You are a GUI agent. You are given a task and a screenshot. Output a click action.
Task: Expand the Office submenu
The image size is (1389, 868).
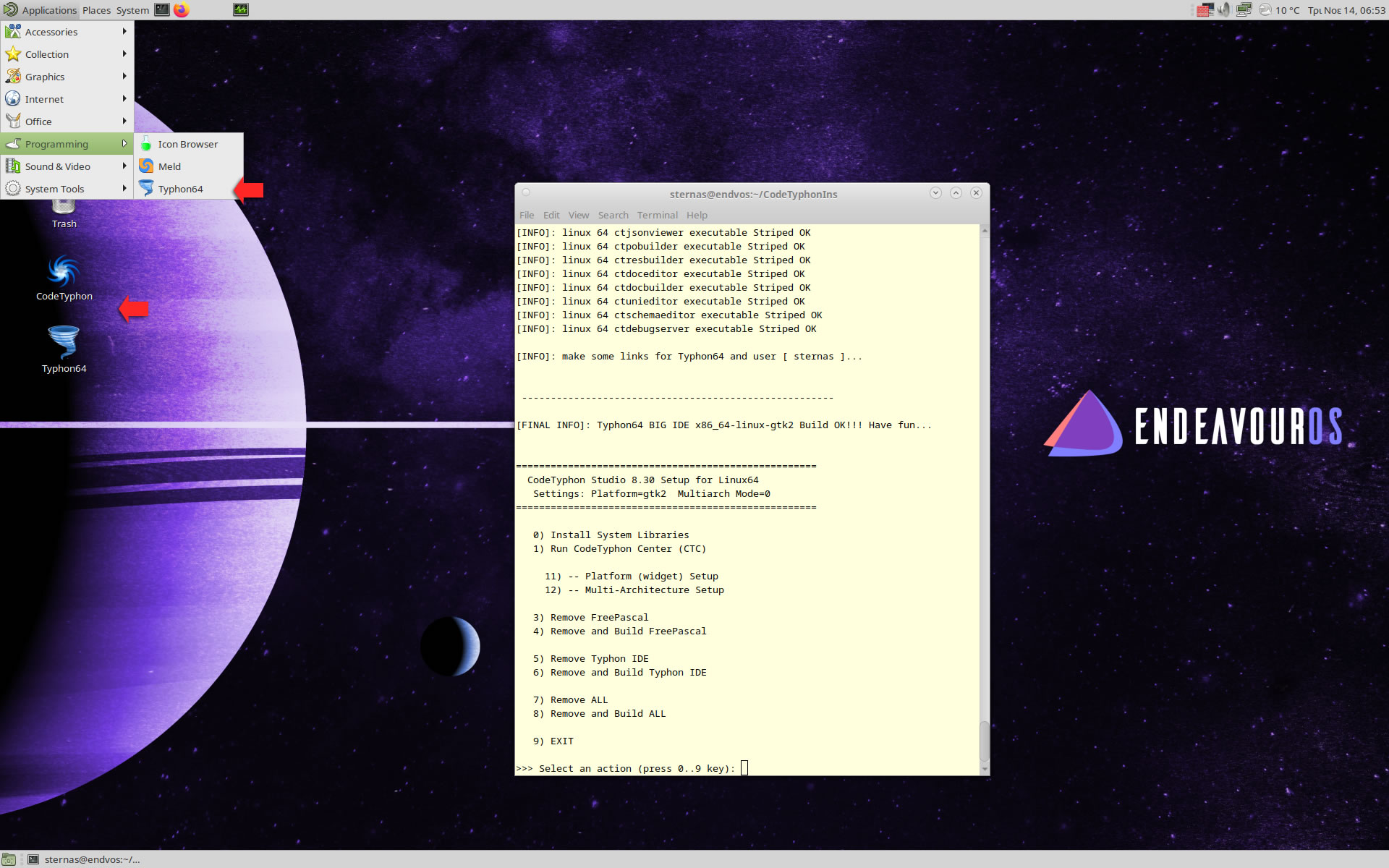point(67,122)
